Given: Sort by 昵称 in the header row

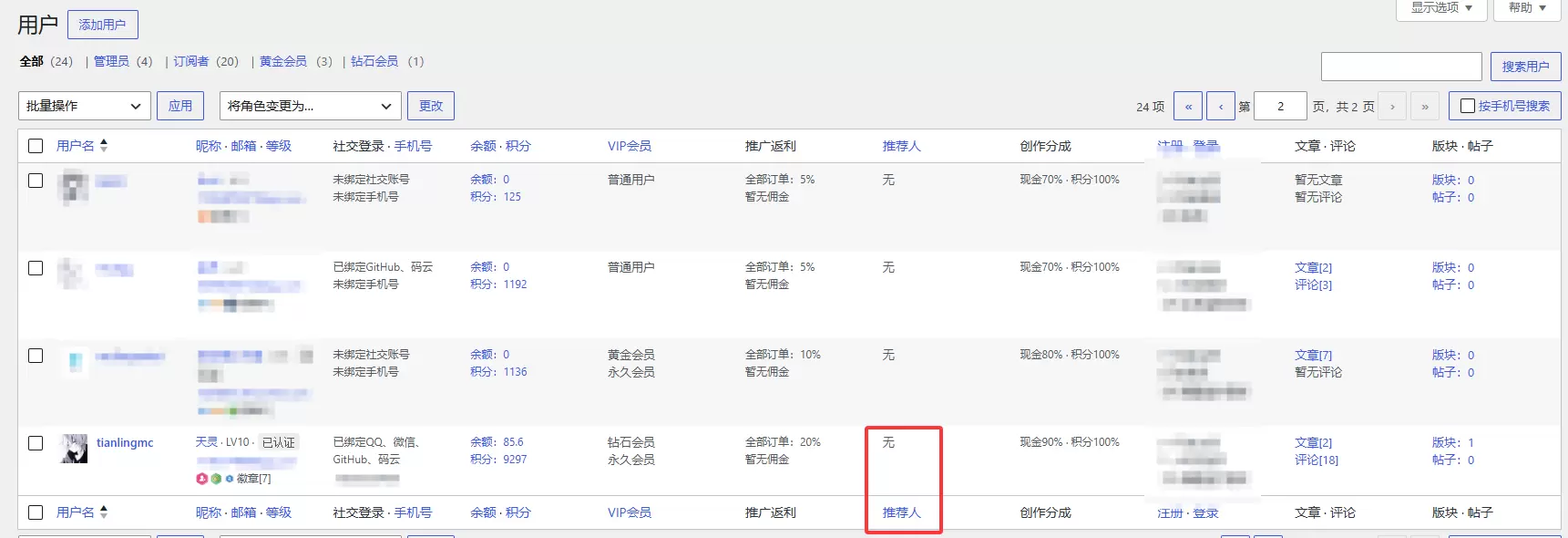Looking at the screenshot, I should click(209, 146).
